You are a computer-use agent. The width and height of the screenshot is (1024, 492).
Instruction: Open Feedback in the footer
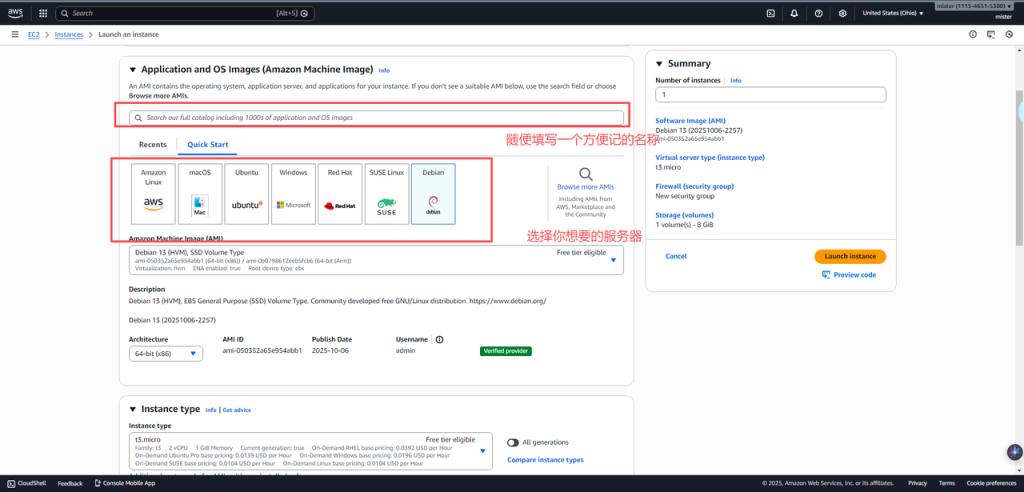(x=71, y=484)
